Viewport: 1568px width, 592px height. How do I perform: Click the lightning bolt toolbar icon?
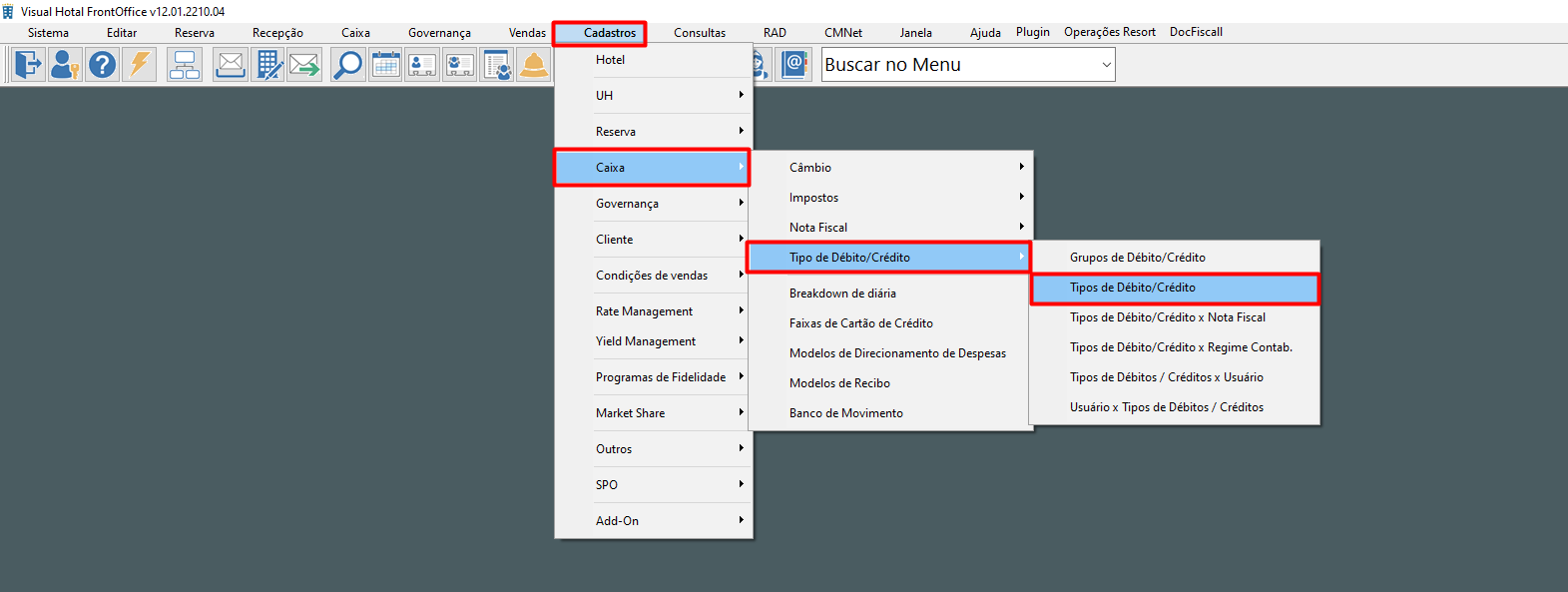[139, 65]
